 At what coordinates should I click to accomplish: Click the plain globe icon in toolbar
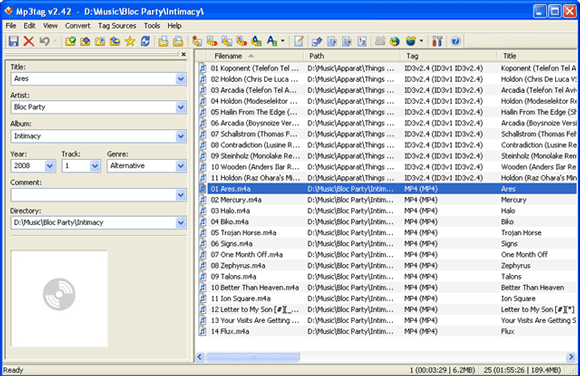(395, 41)
